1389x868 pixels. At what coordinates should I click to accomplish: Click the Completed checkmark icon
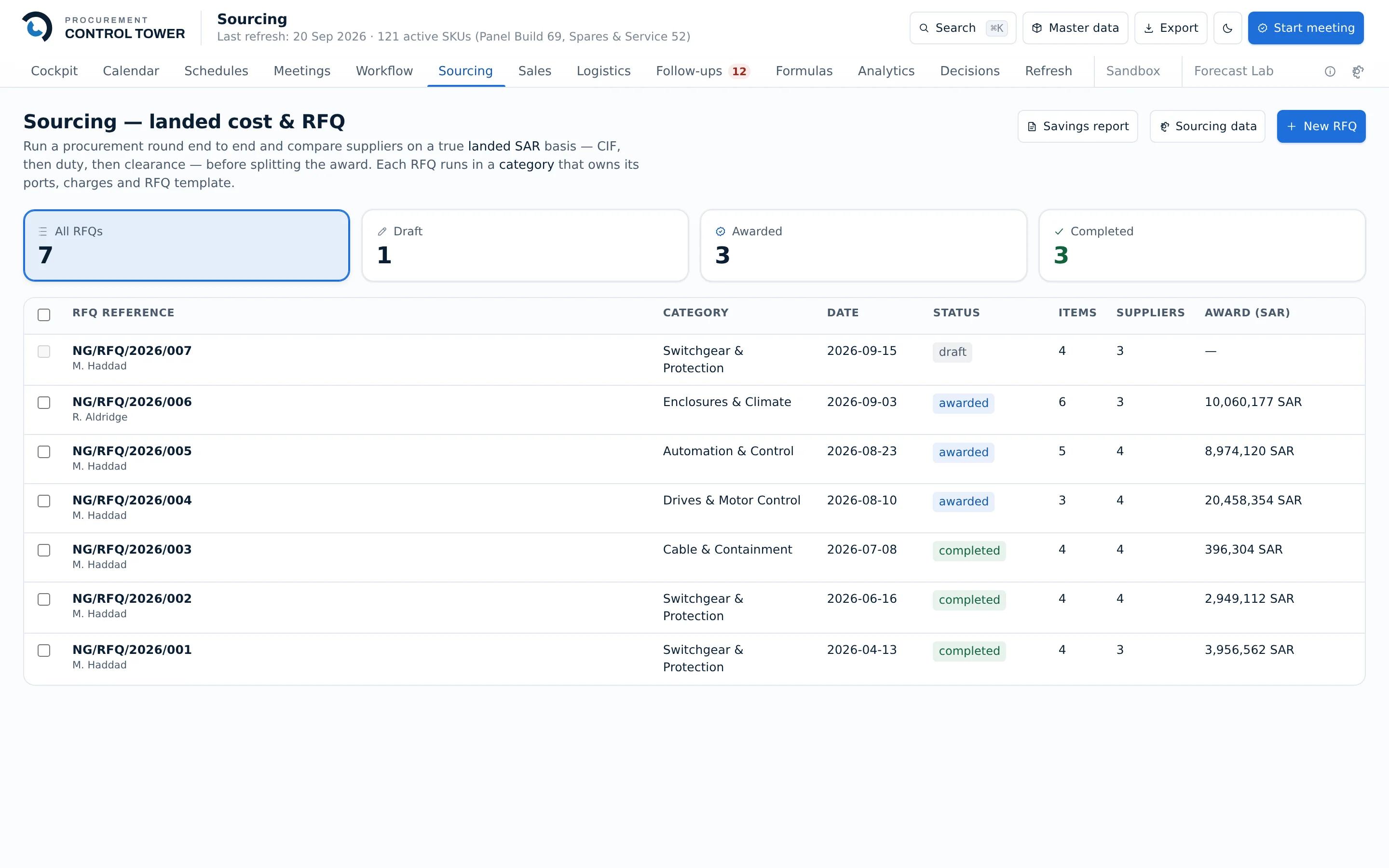click(1059, 231)
